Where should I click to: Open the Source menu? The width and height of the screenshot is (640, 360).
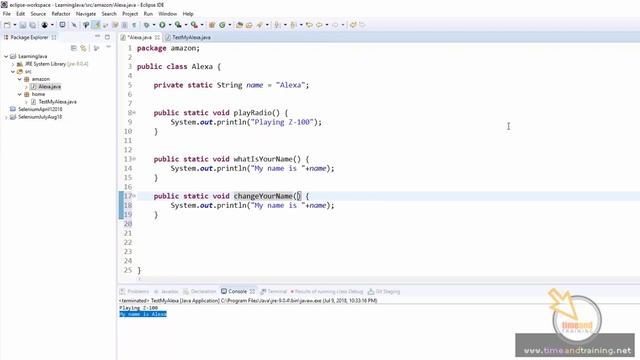point(38,13)
